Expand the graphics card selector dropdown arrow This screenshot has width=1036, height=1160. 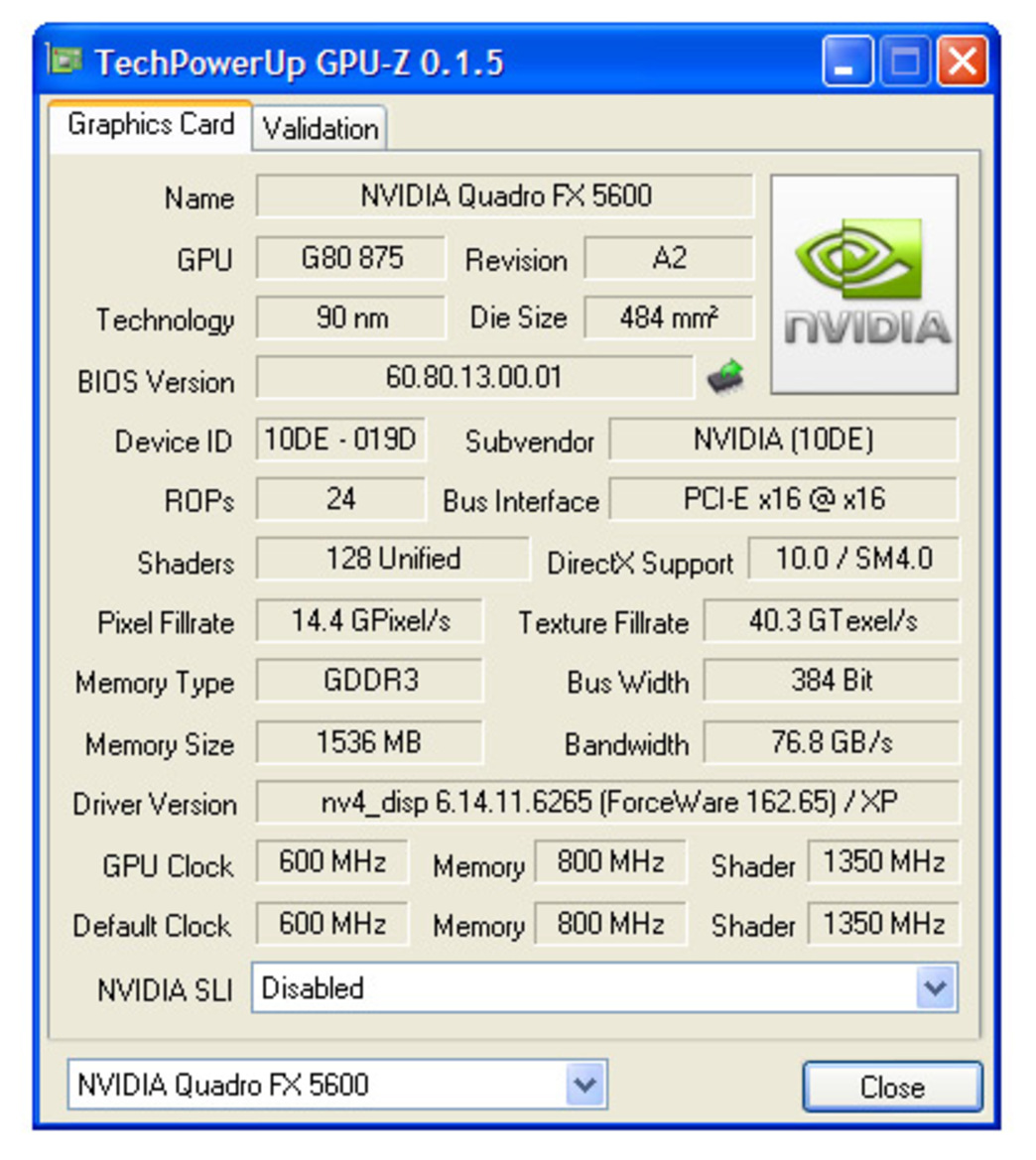tap(585, 1086)
